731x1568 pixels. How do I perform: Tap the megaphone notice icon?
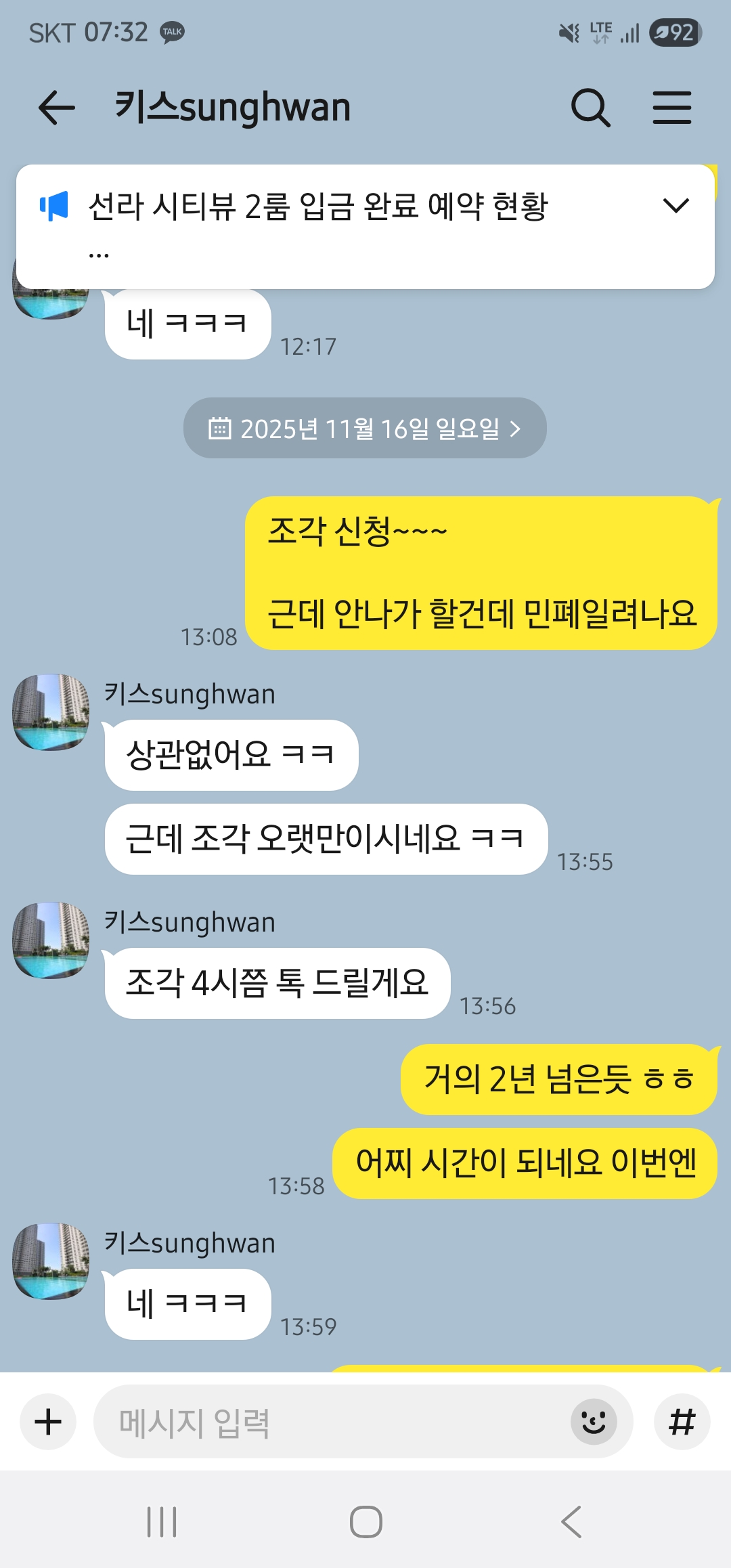point(54,205)
